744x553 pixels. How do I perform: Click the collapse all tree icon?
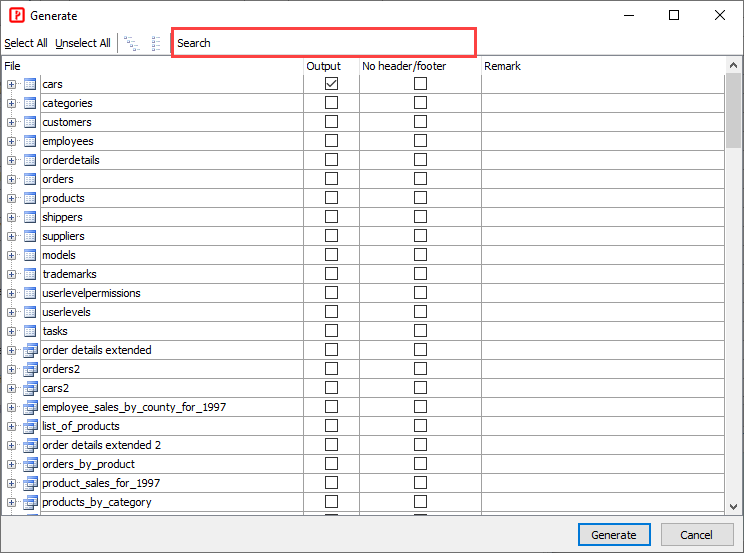(156, 43)
